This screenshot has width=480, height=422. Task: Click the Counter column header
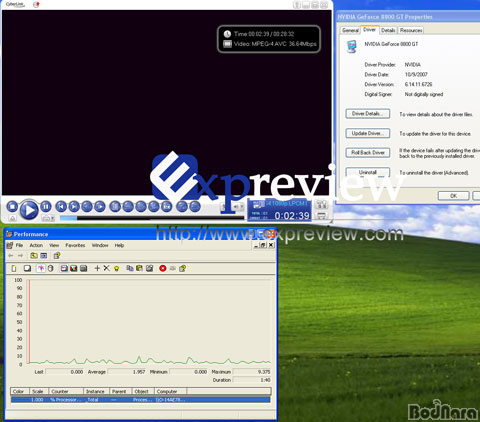(x=66, y=391)
